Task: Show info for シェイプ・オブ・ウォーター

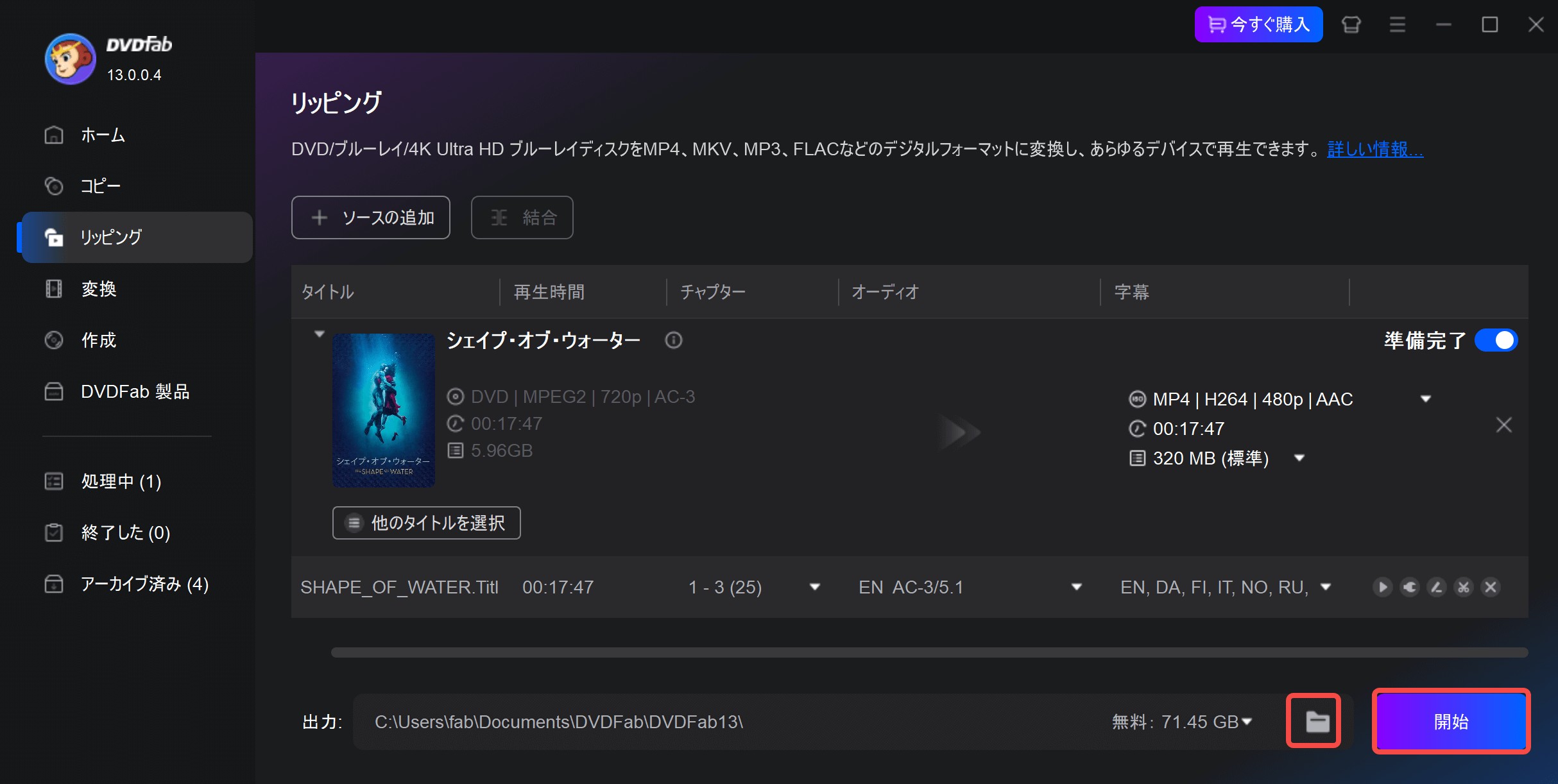Action: pyautogui.click(x=673, y=340)
